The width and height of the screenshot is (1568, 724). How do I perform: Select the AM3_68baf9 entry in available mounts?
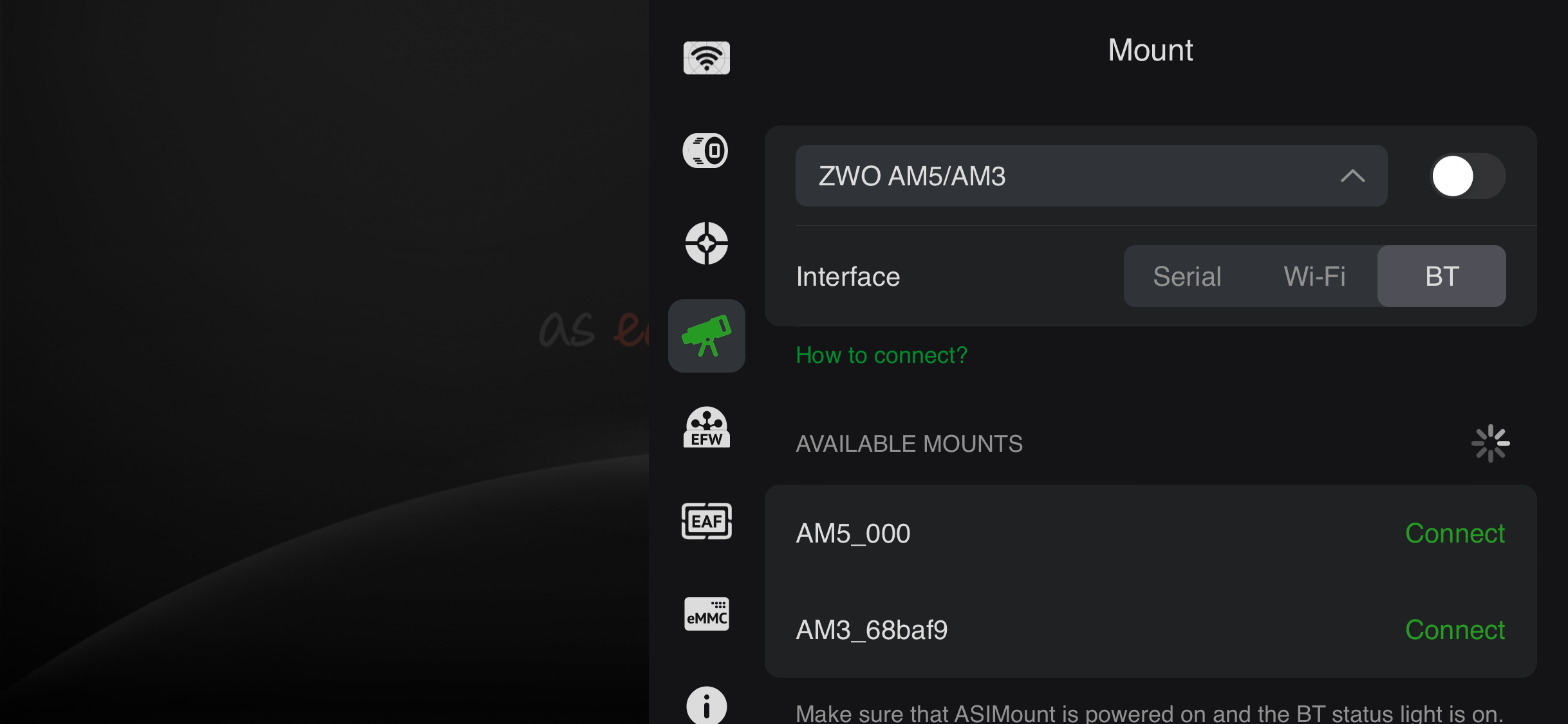coord(872,630)
